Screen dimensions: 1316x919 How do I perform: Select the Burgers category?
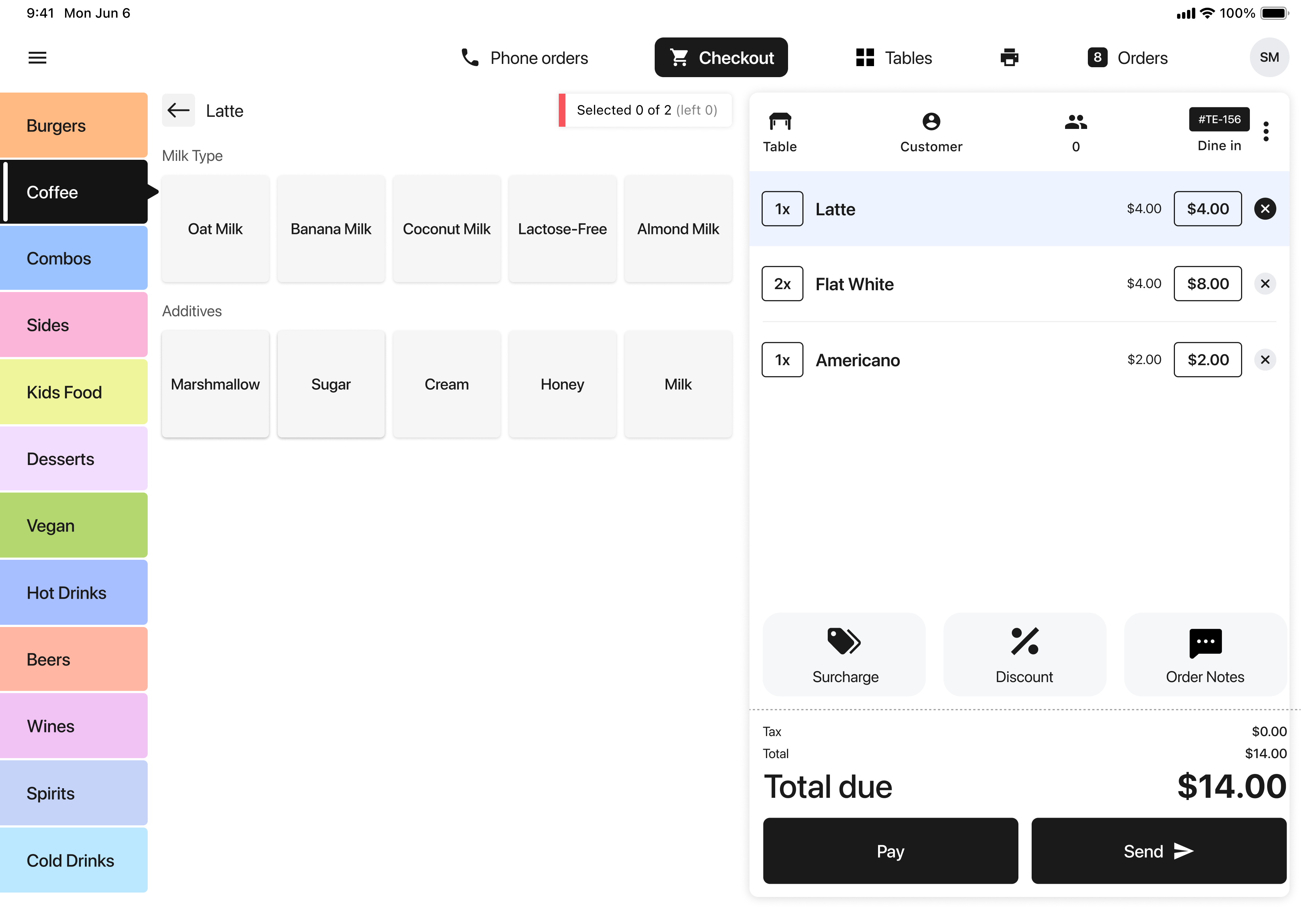74,126
